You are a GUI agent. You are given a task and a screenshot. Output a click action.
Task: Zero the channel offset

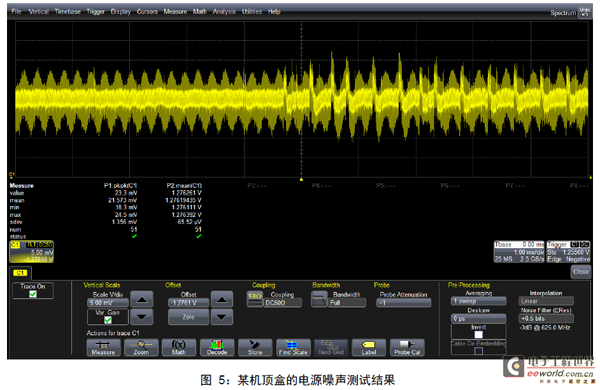pyautogui.click(x=188, y=317)
